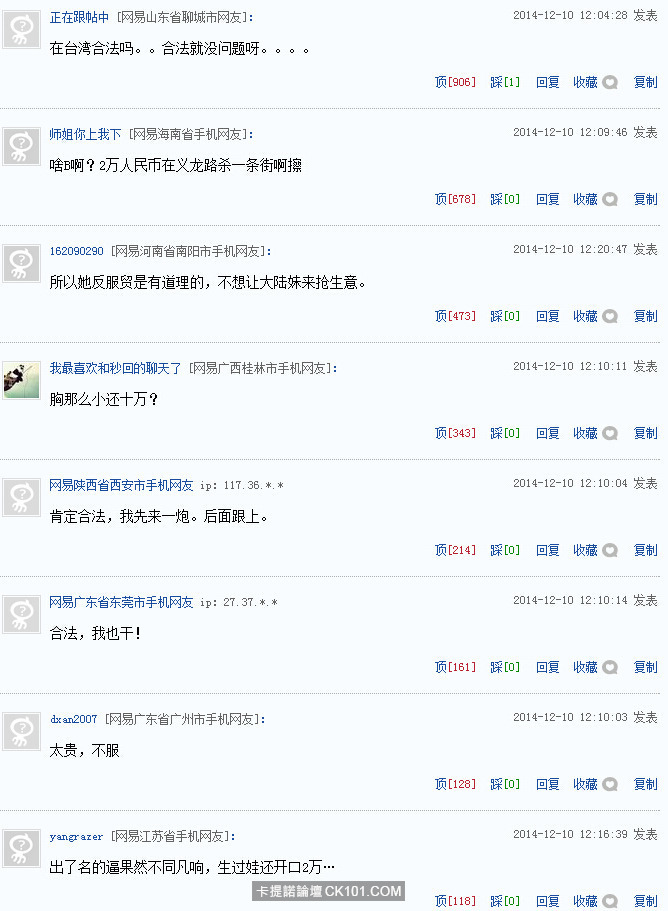668x911 pixels.
Task: Click the panda avatar of 我最喜欢和秒回的聊天了
Action: coord(21,381)
